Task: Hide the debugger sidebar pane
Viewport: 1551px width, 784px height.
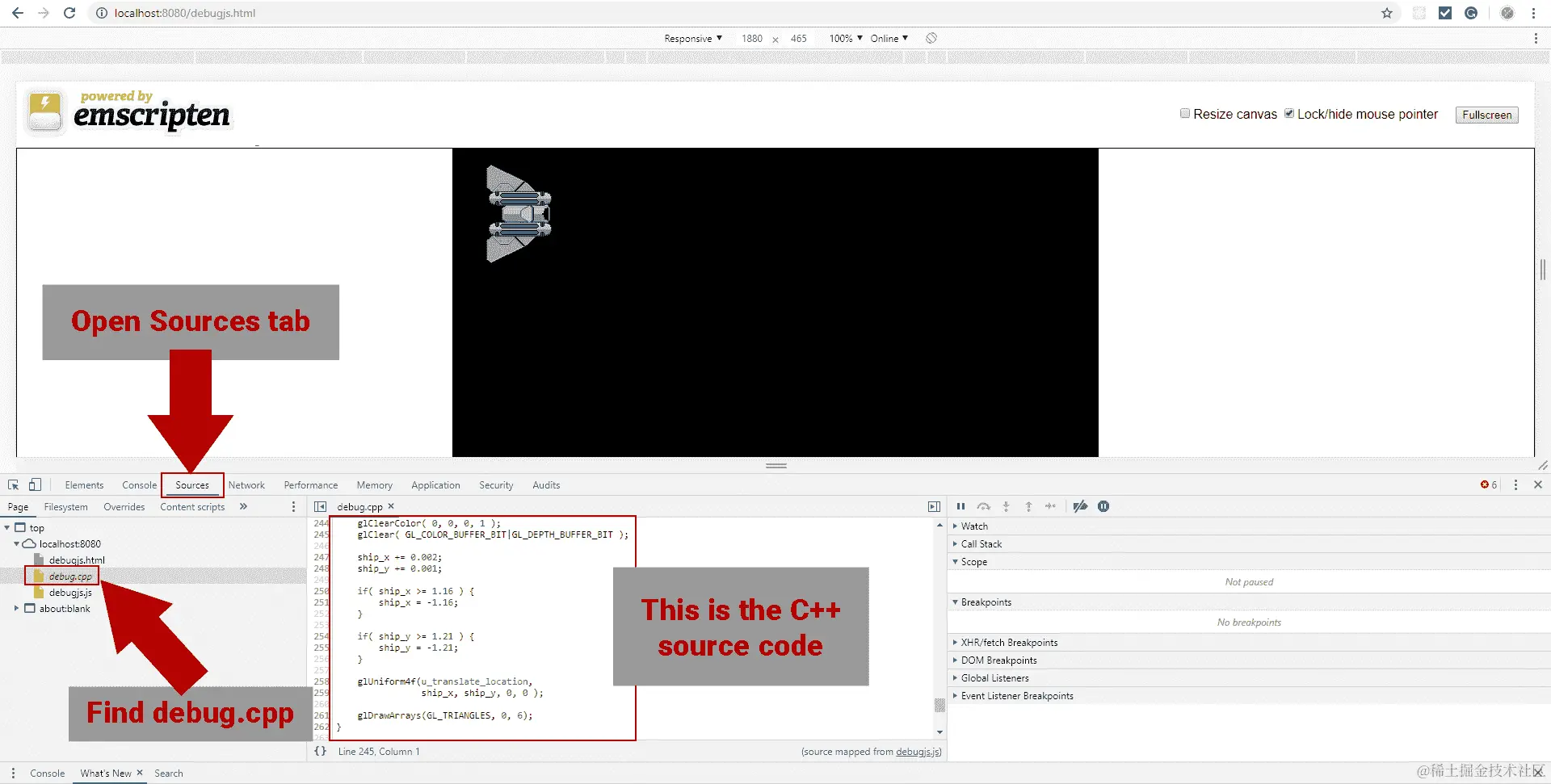Action: click(x=934, y=506)
